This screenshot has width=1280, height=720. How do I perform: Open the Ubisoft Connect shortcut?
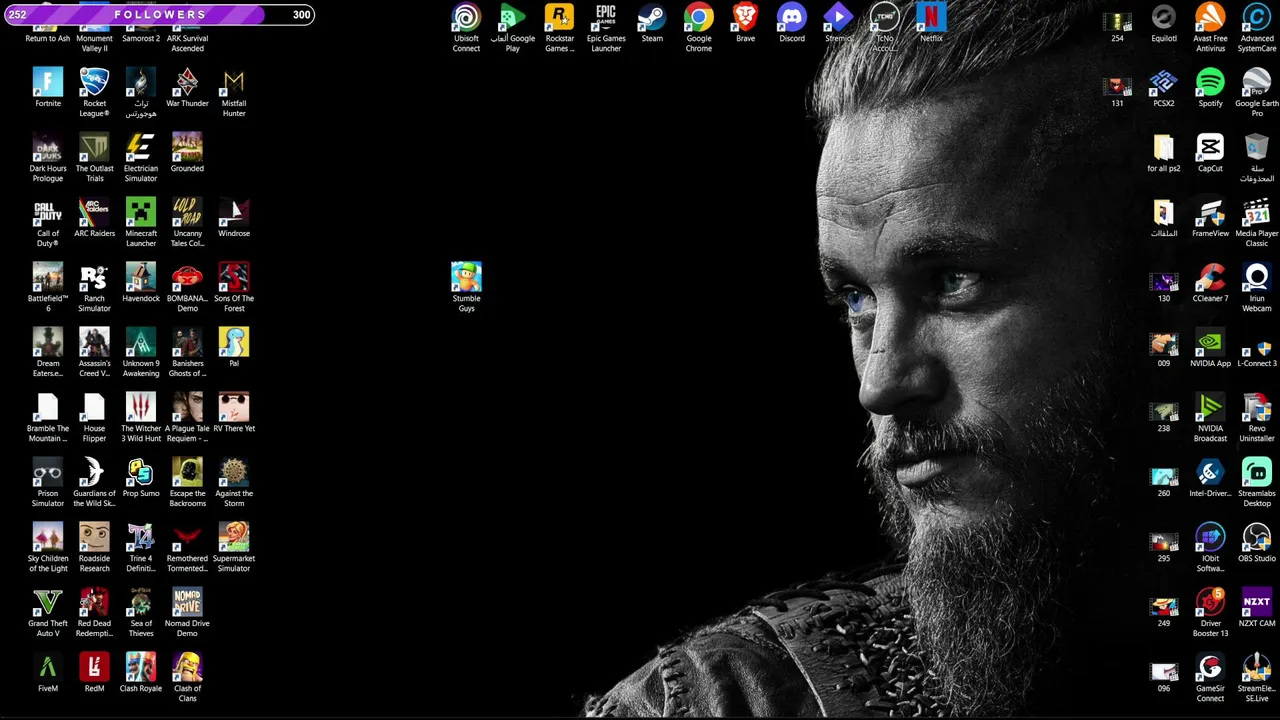(x=466, y=17)
